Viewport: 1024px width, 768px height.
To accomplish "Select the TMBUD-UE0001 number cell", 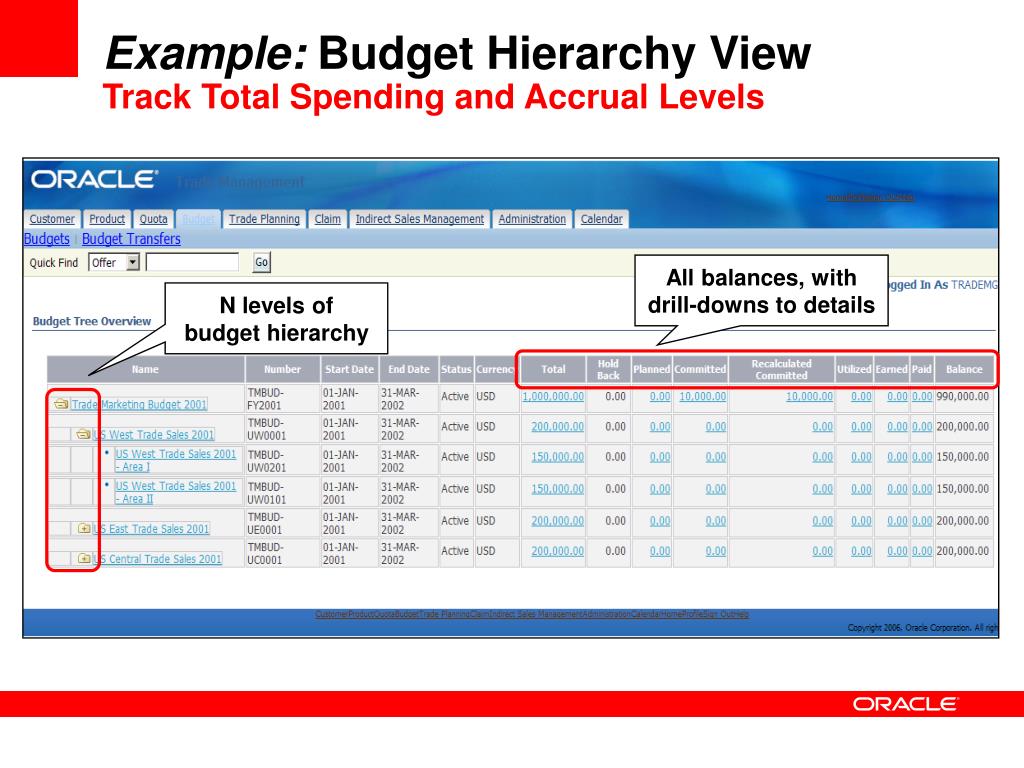I will [282, 523].
